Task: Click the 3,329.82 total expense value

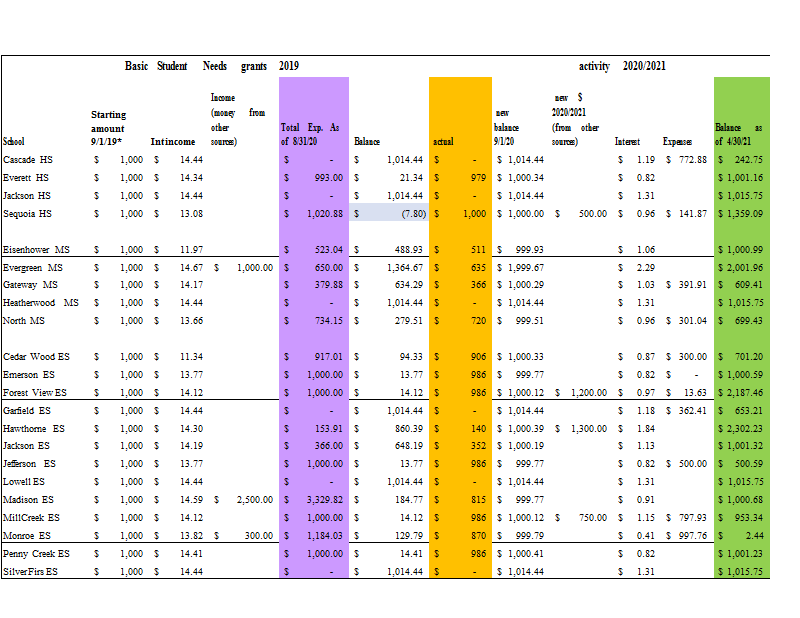Action: 325,500
